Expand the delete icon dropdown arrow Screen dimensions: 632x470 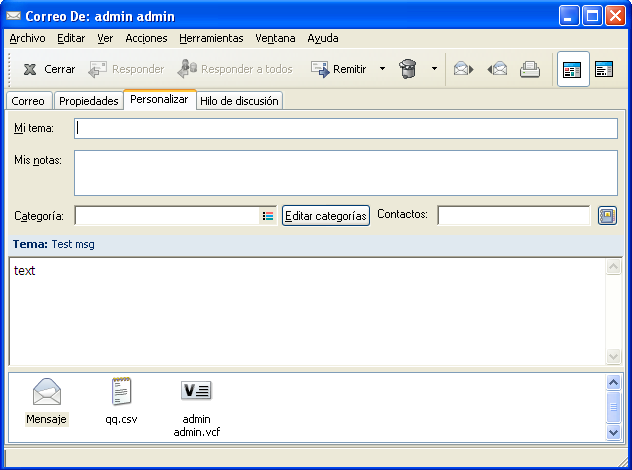click(434, 69)
